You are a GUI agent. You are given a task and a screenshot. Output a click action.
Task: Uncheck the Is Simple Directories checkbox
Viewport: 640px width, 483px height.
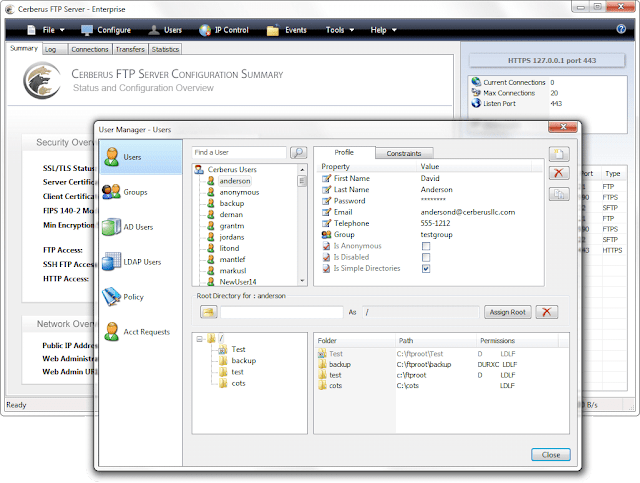pos(426,269)
